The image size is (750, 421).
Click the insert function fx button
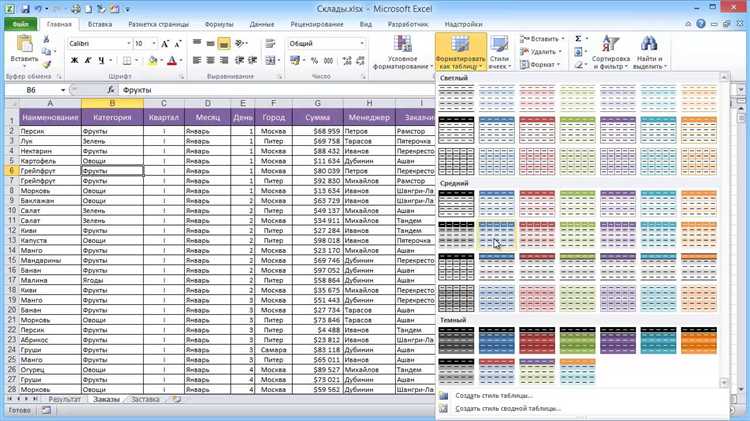(x=110, y=90)
